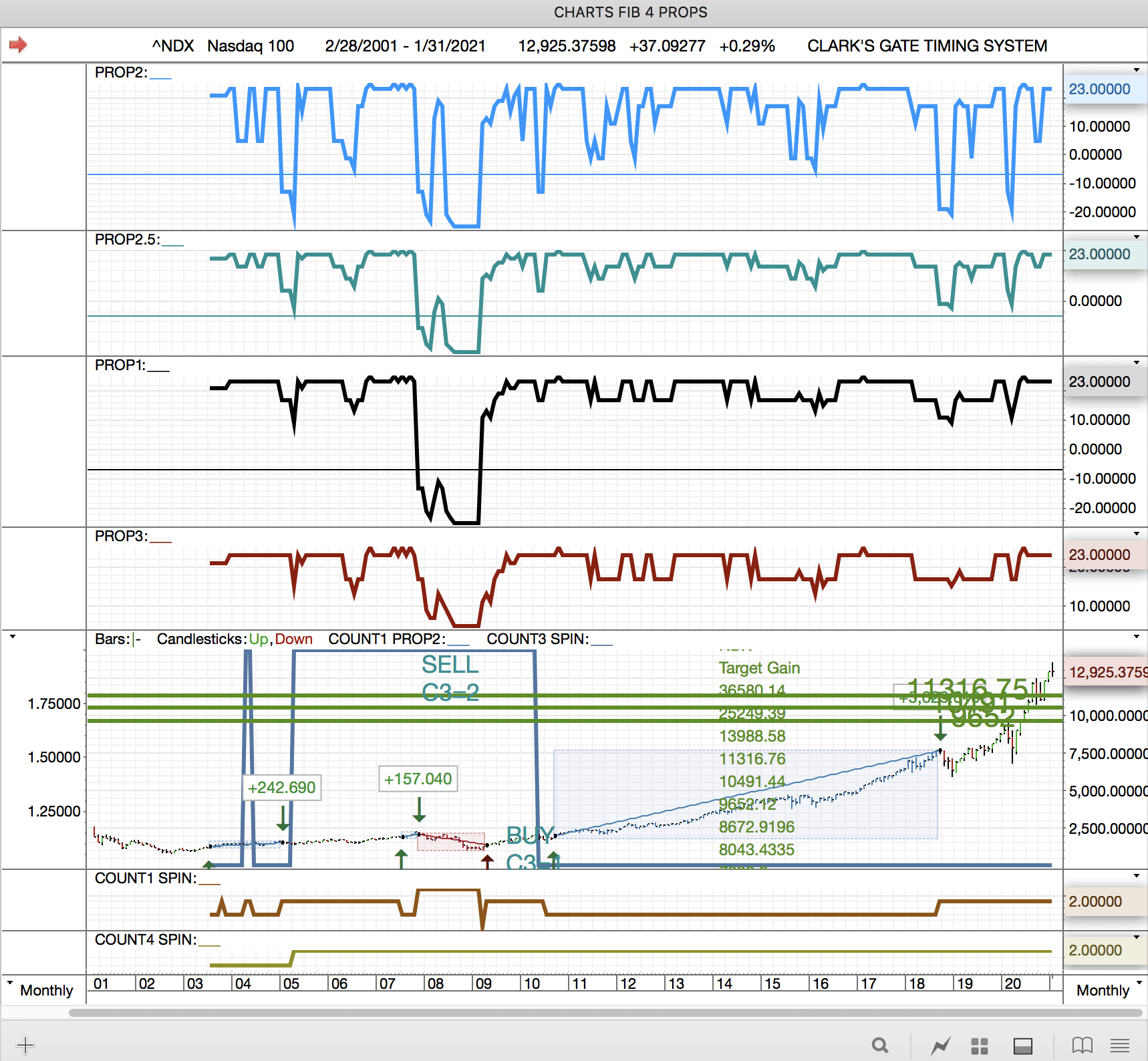Click the date range 2/28/2001 - 1/31/2021
This screenshot has width=1148, height=1061.
tap(405, 45)
